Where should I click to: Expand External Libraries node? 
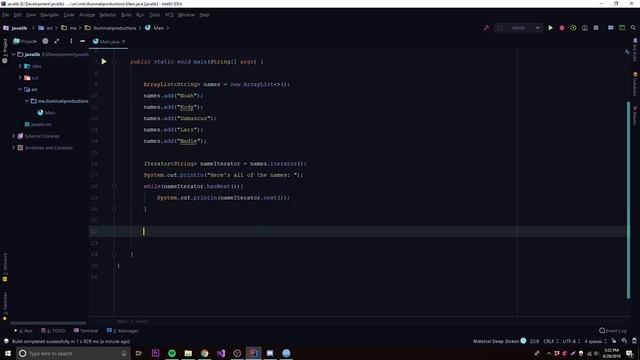tap(13, 136)
